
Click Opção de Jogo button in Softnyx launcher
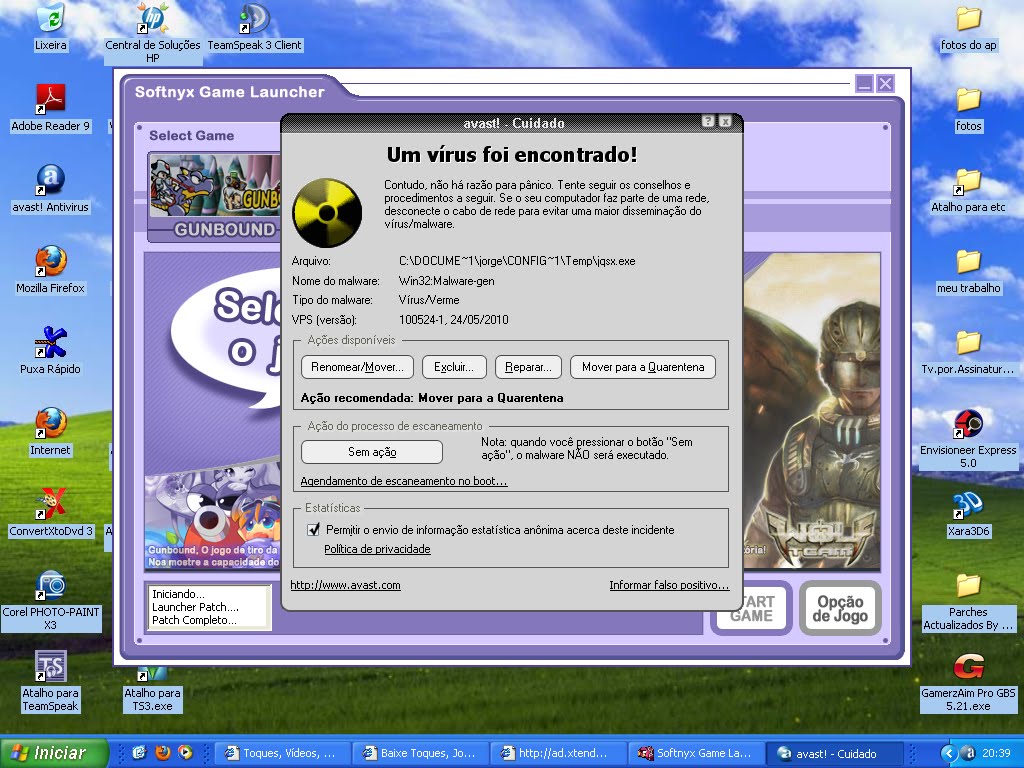click(x=840, y=608)
